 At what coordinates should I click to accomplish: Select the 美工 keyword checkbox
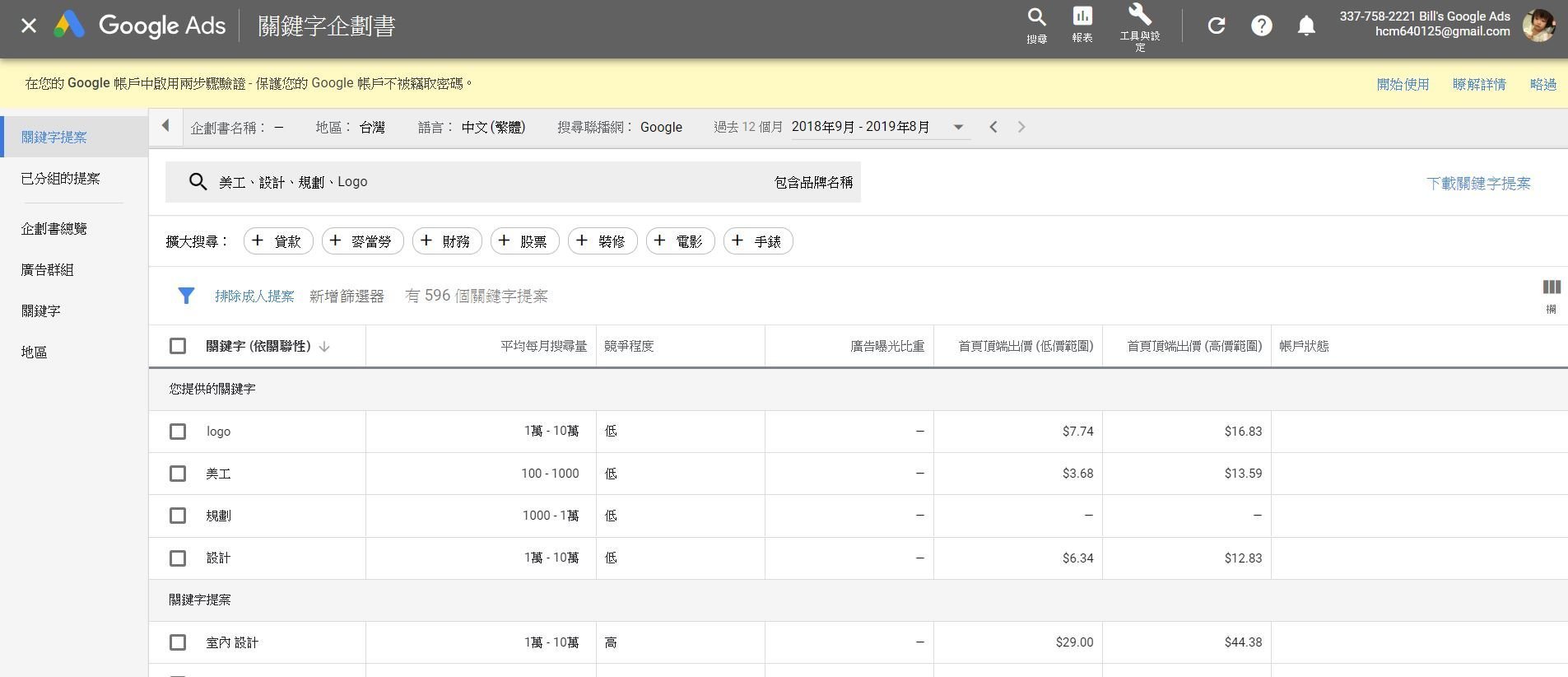click(178, 474)
